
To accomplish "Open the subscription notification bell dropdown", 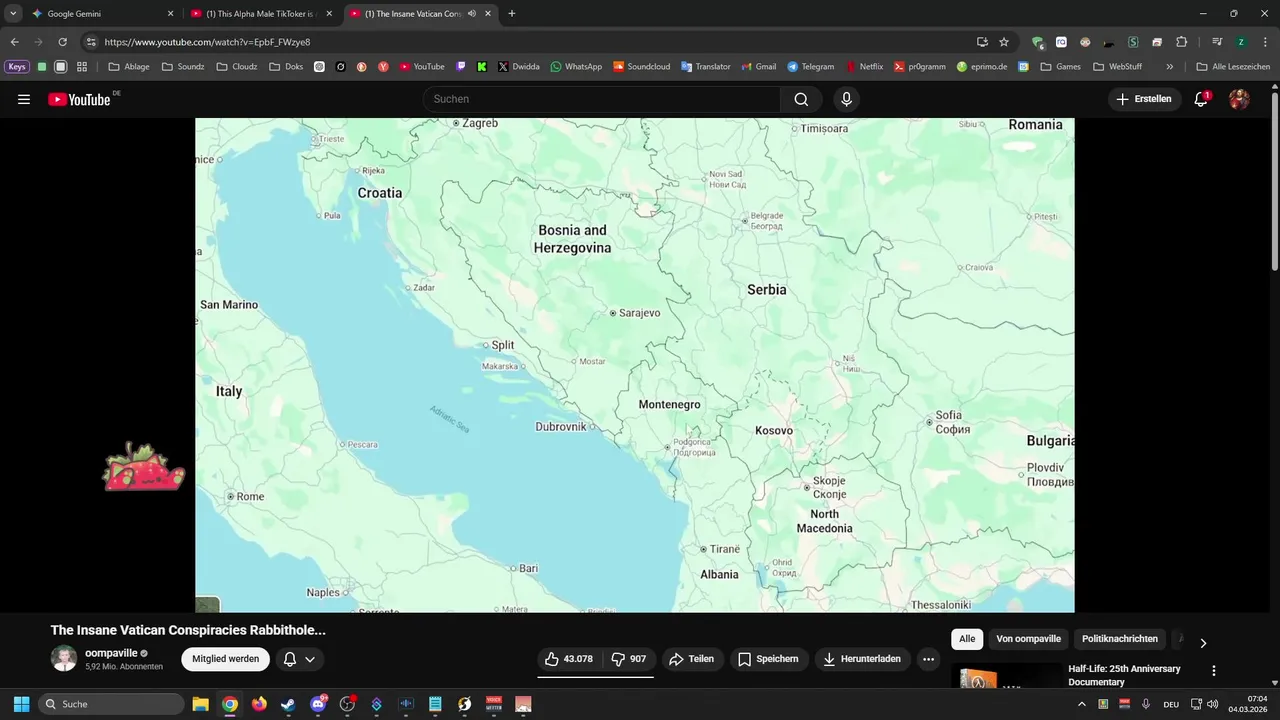I will pos(299,659).
